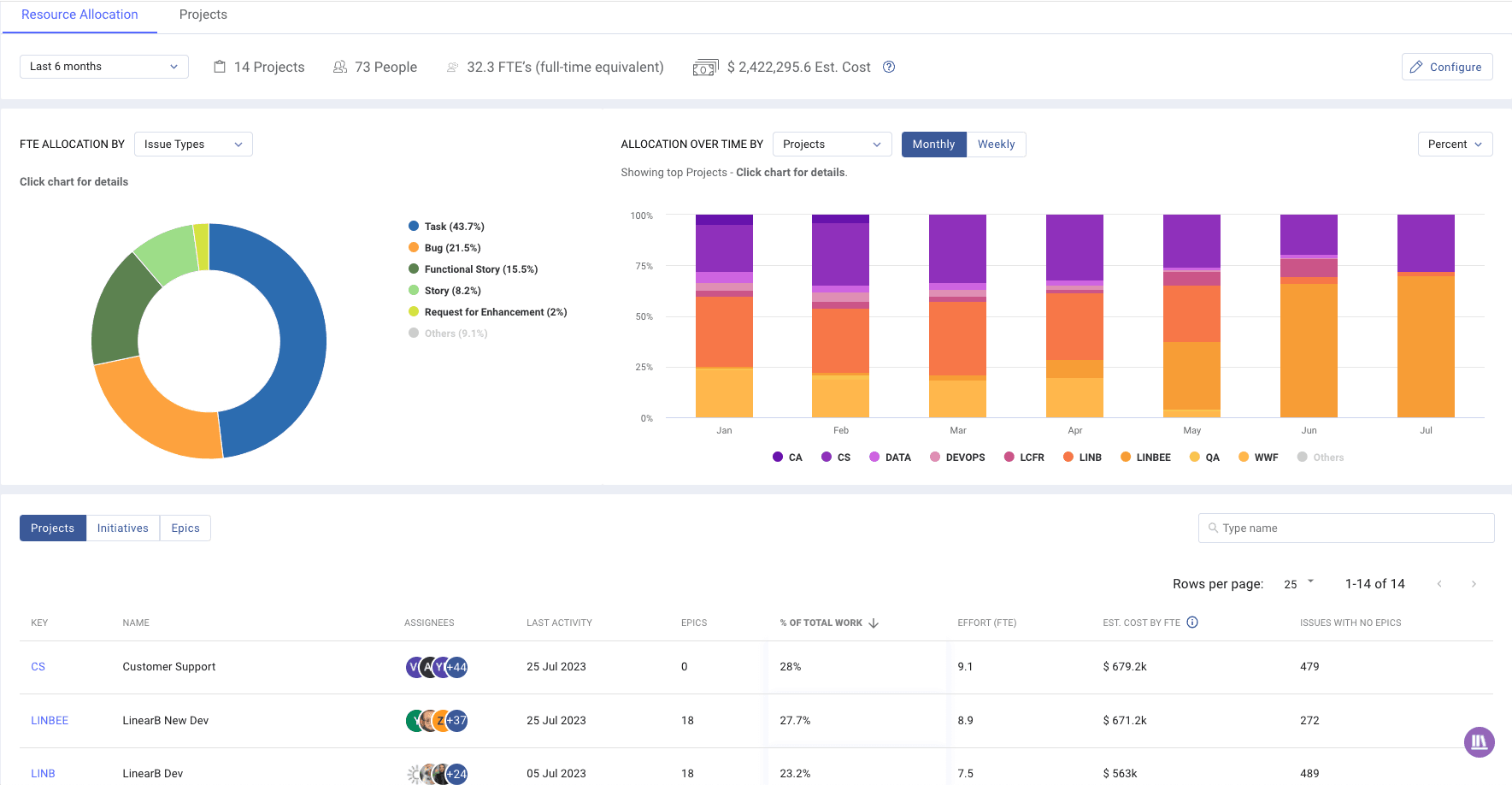Click the Jan bar in chart
This screenshot has width=1512, height=785.
click(x=724, y=316)
